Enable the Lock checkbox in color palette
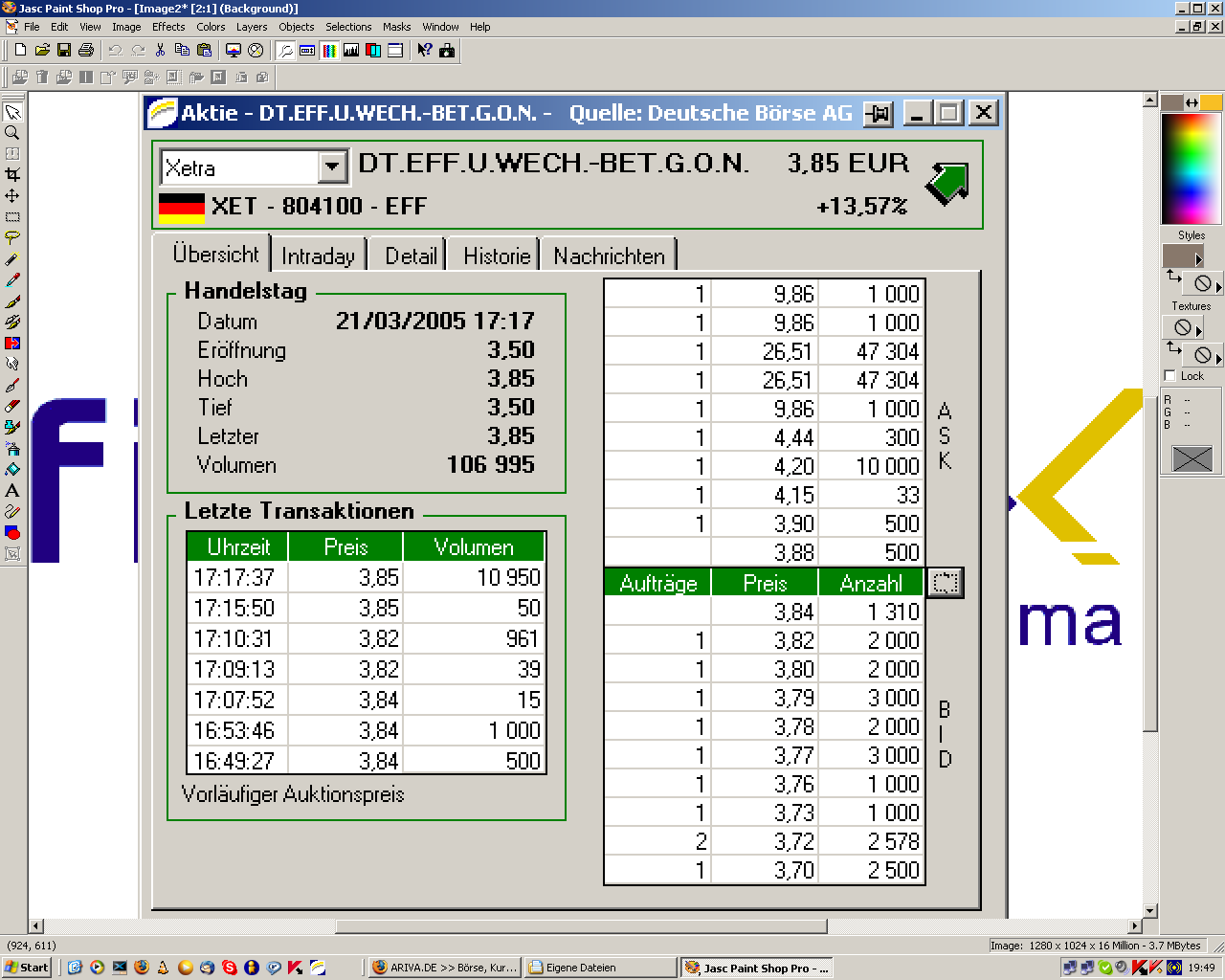The height and width of the screenshot is (980, 1225). point(1170,375)
